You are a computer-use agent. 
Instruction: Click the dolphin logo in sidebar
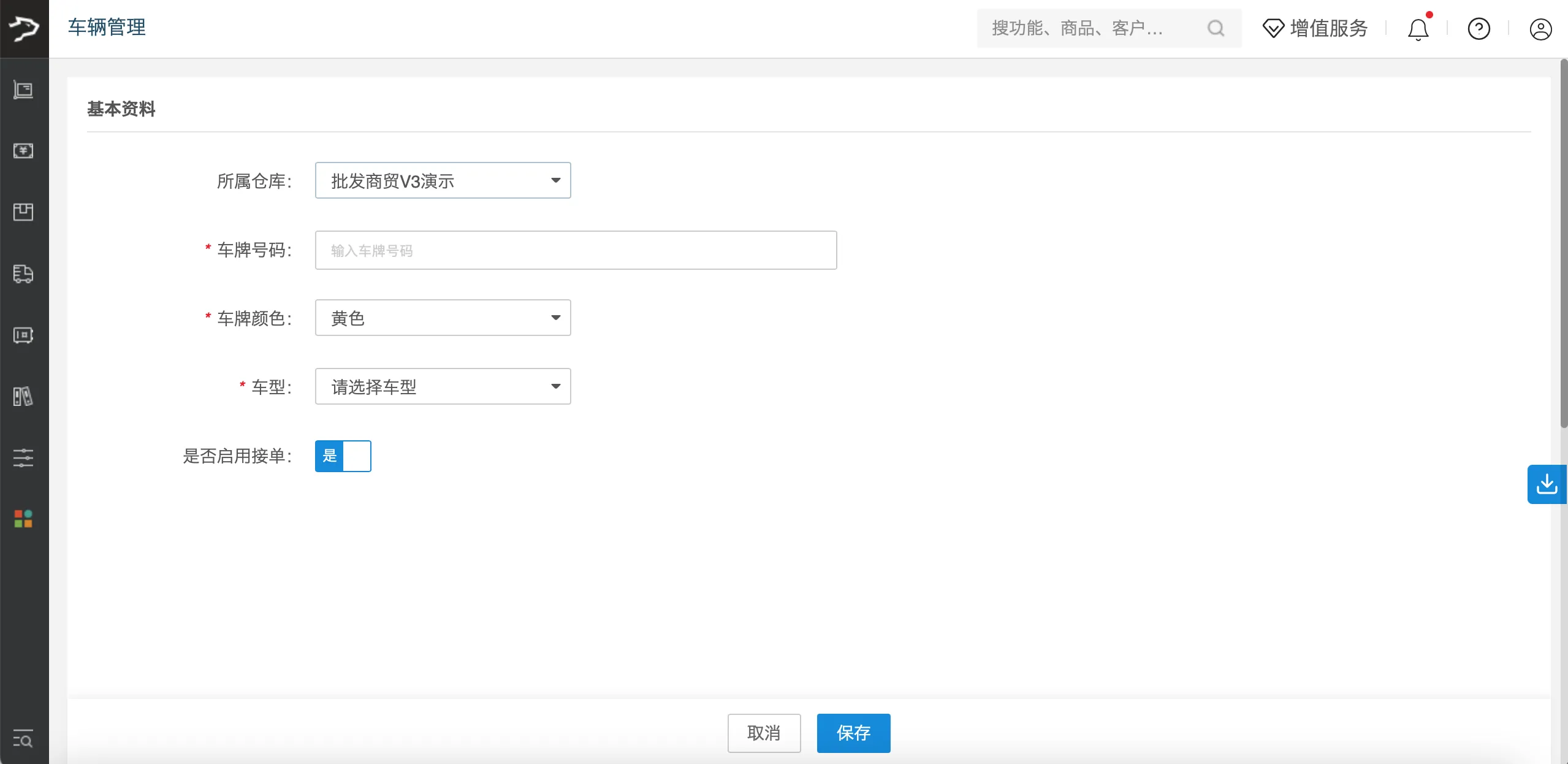point(24,28)
